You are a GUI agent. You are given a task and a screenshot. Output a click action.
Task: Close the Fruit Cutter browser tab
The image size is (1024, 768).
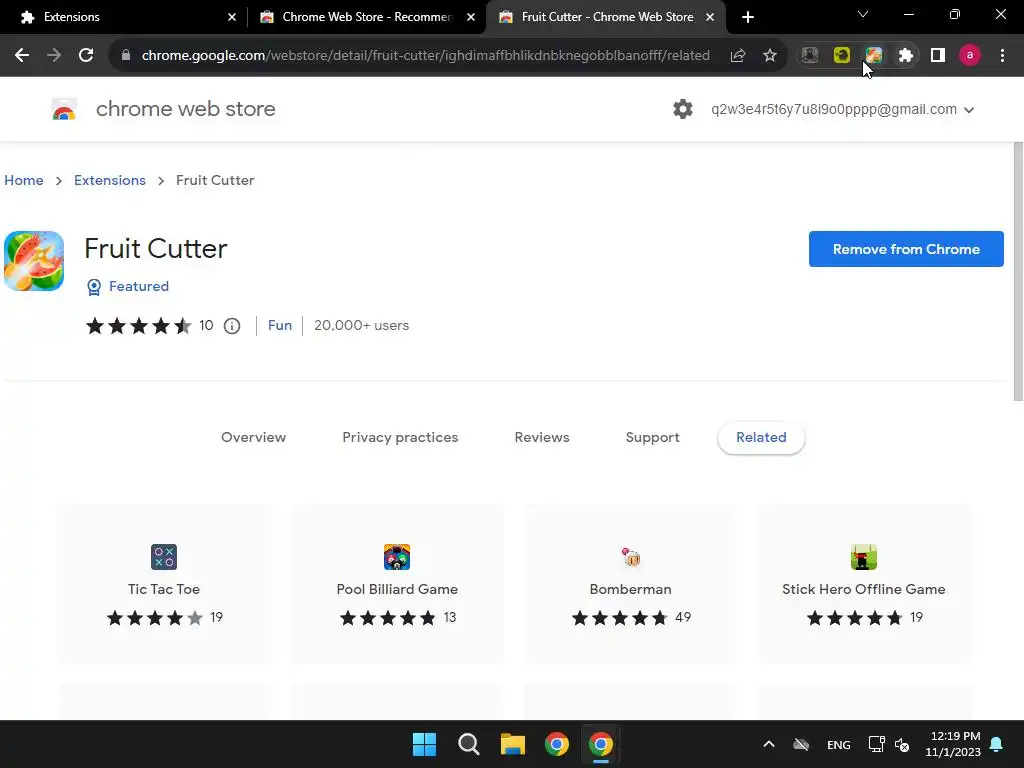(x=710, y=18)
